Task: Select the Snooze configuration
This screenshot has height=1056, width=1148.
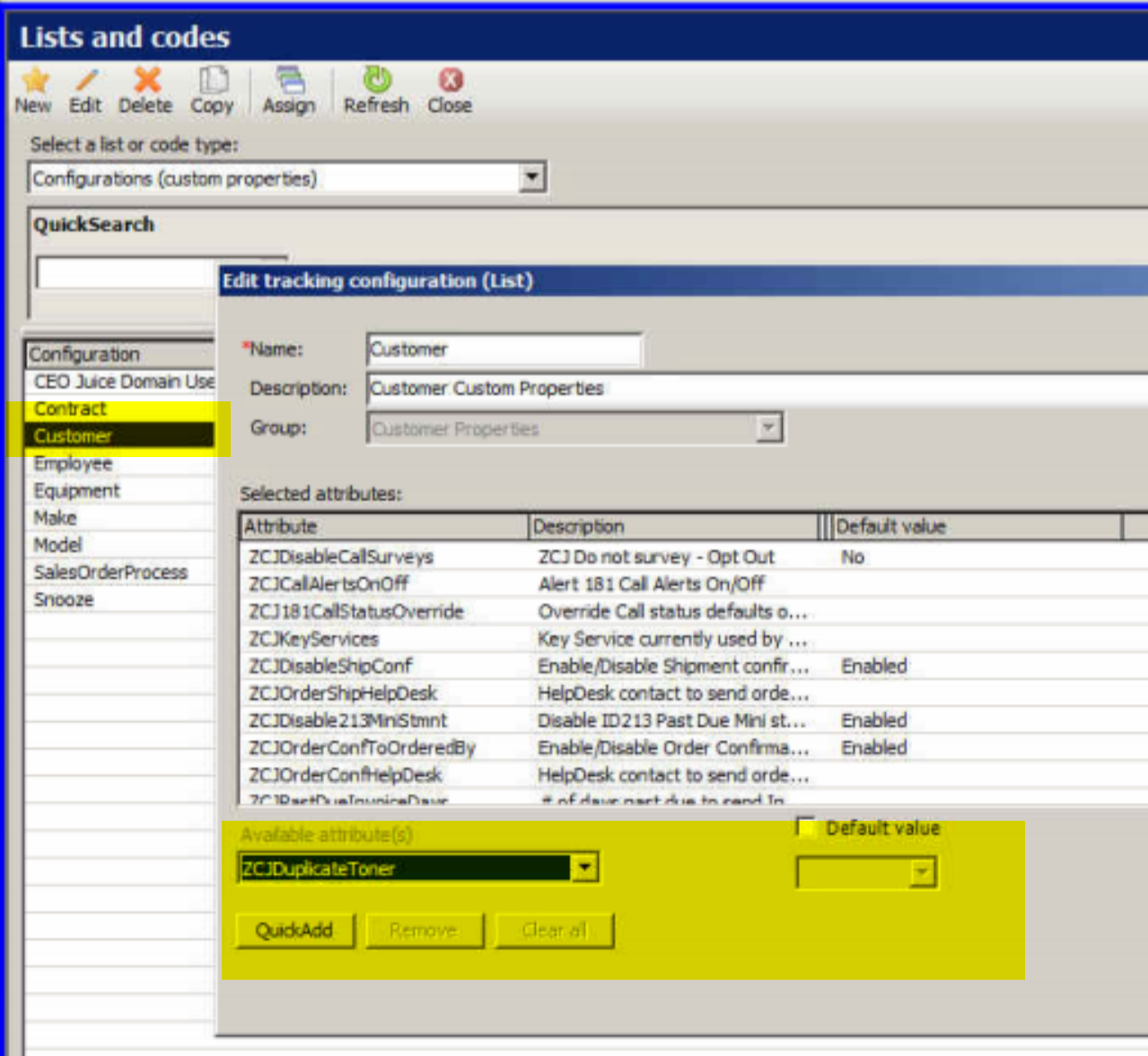Action: click(x=119, y=600)
